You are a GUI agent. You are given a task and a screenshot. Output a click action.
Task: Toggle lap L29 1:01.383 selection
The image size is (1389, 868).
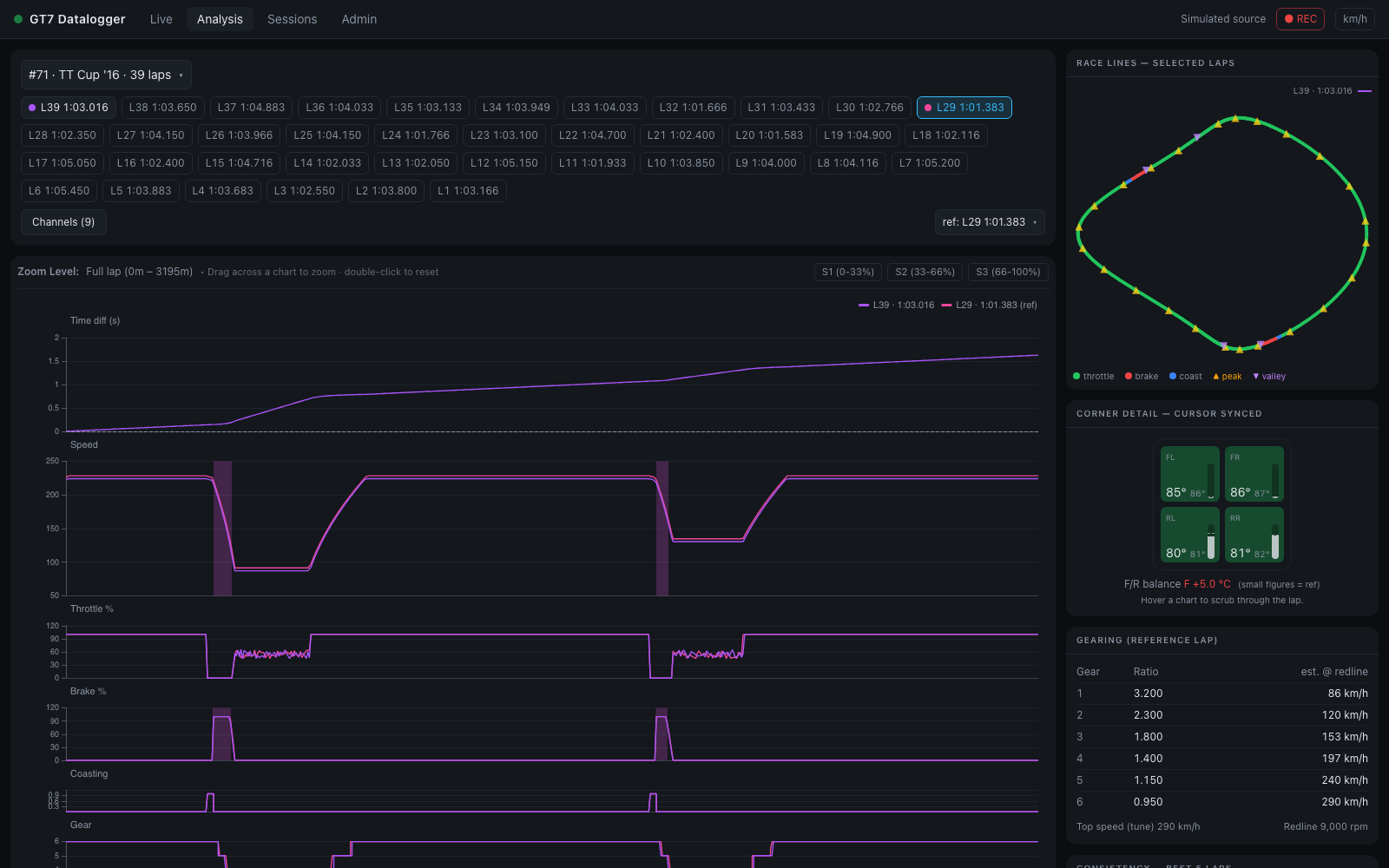tap(964, 108)
